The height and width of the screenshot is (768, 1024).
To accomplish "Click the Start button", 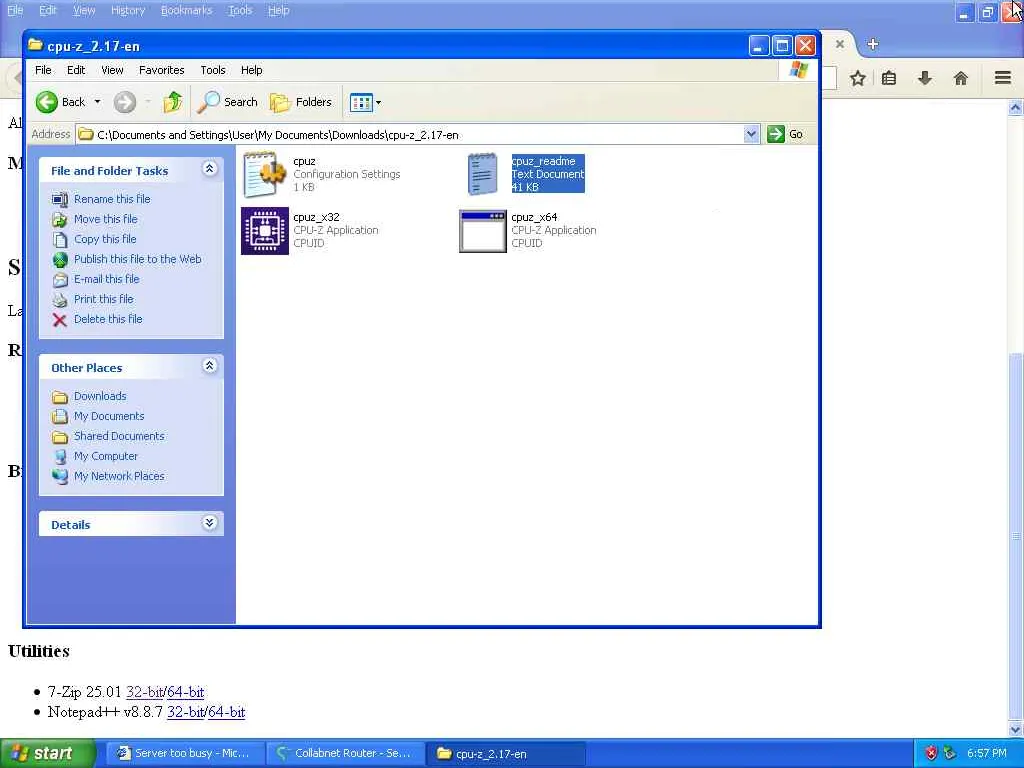I will pos(47,754).
